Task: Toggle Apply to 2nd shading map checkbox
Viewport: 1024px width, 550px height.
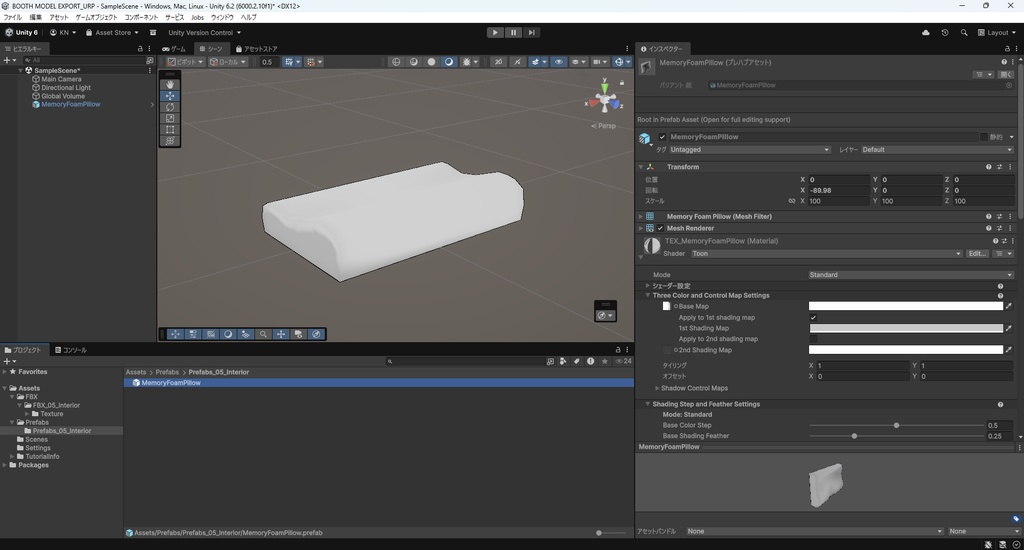Action: click(x=813, y=339)
